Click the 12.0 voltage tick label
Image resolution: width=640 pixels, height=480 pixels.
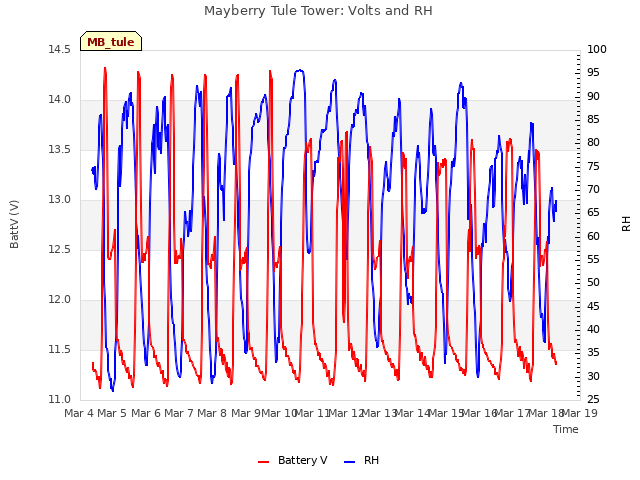pyautogui.click(x=59, y=300)
